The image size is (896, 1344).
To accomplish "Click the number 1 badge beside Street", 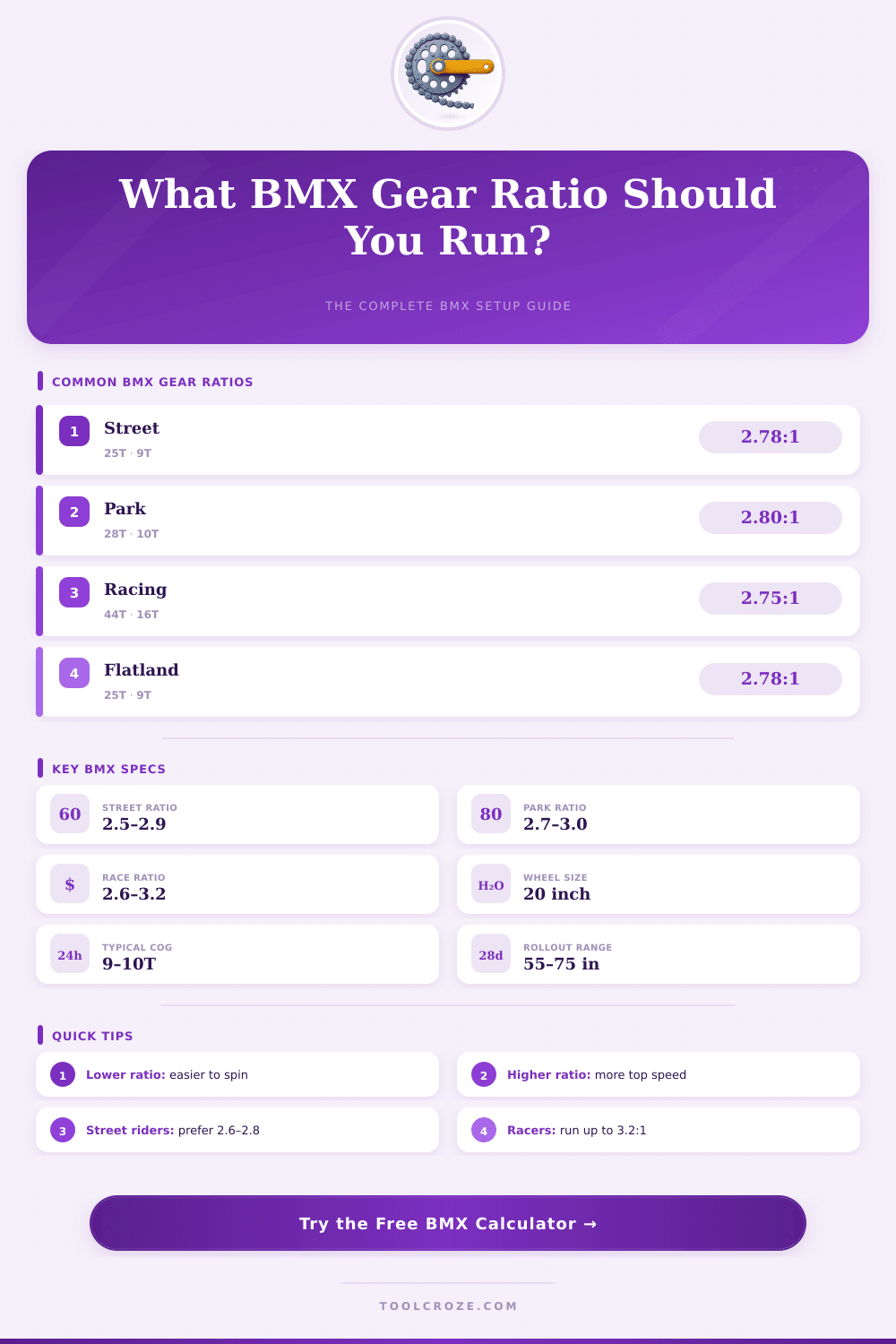I will [x=74, y=431].
